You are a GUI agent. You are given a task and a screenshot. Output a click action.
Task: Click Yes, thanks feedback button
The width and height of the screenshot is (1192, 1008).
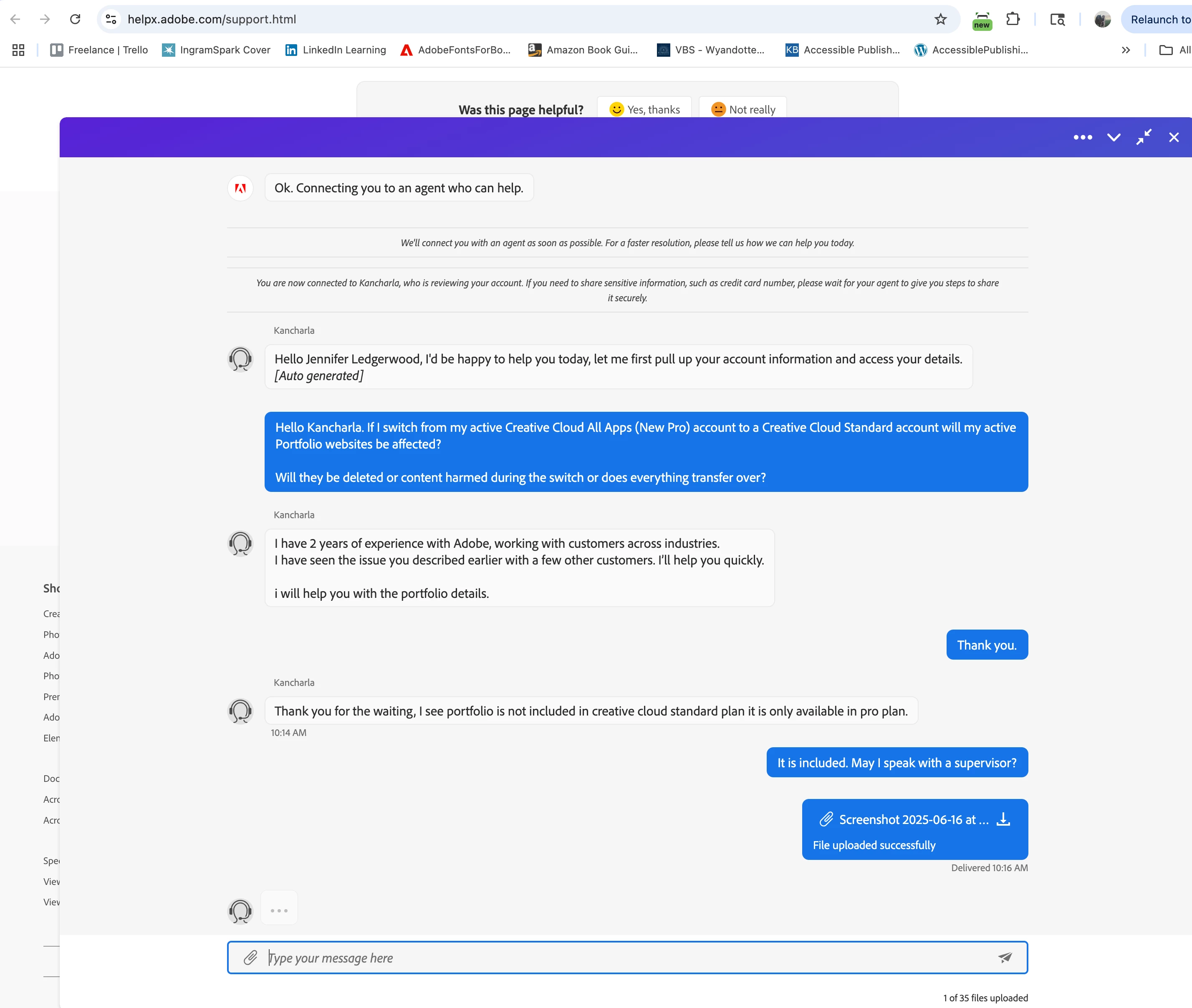pos(644,109)
